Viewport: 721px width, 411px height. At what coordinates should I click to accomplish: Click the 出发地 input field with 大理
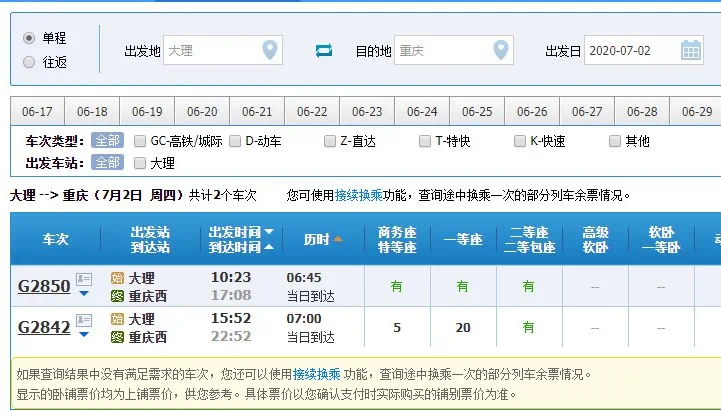tap(223, 50)
